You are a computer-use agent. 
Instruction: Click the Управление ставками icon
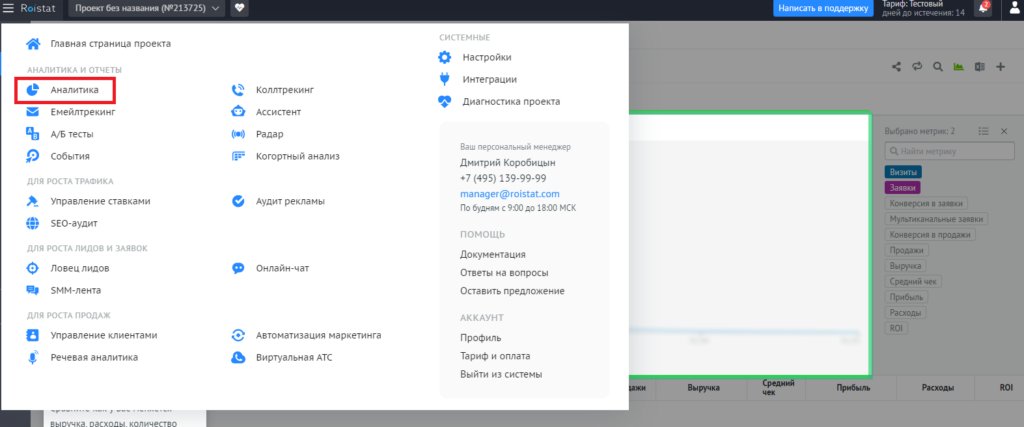33,201
